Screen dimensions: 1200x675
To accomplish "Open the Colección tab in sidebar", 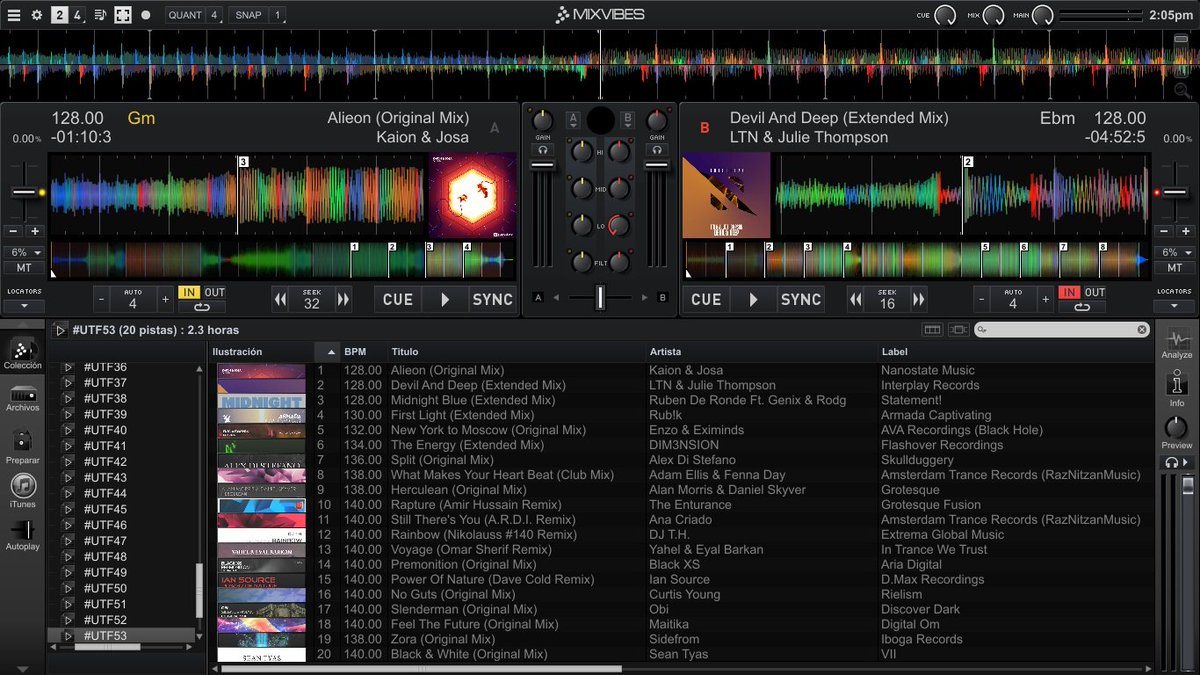I will click(23, 354).
